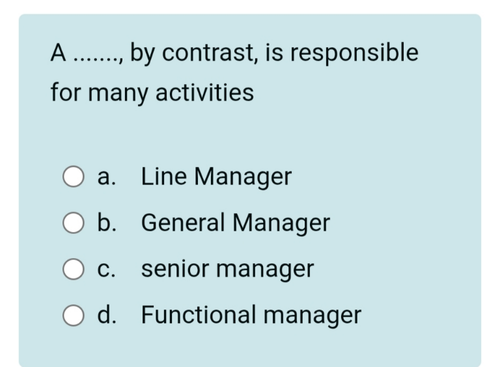Image resolution: width=500 pixels, height=367 pixels.
Task: Click the "Line Manager" answer text
Action: [x=216, y=177]
